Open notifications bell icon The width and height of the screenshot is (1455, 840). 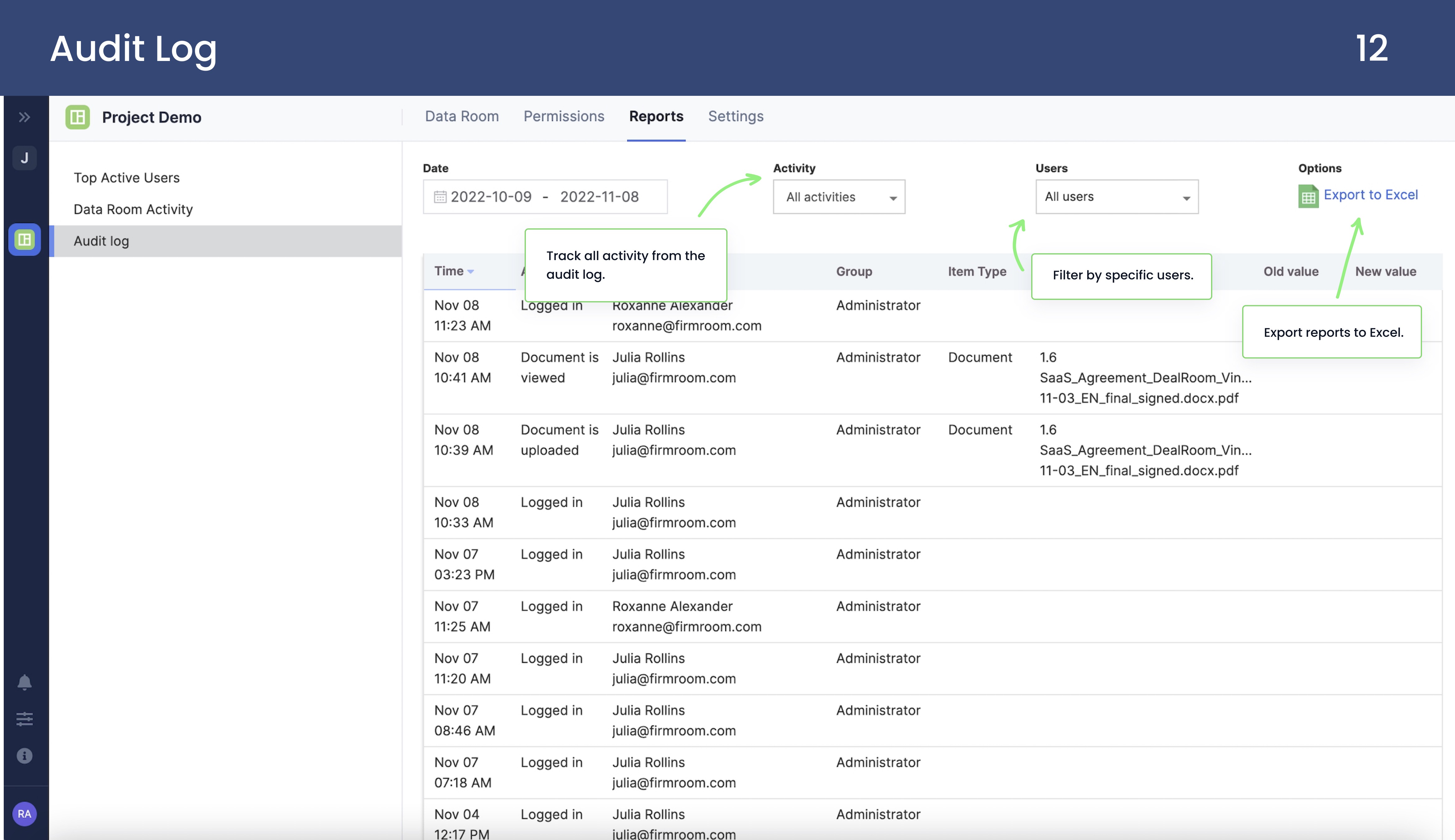(x=24, y=683)
